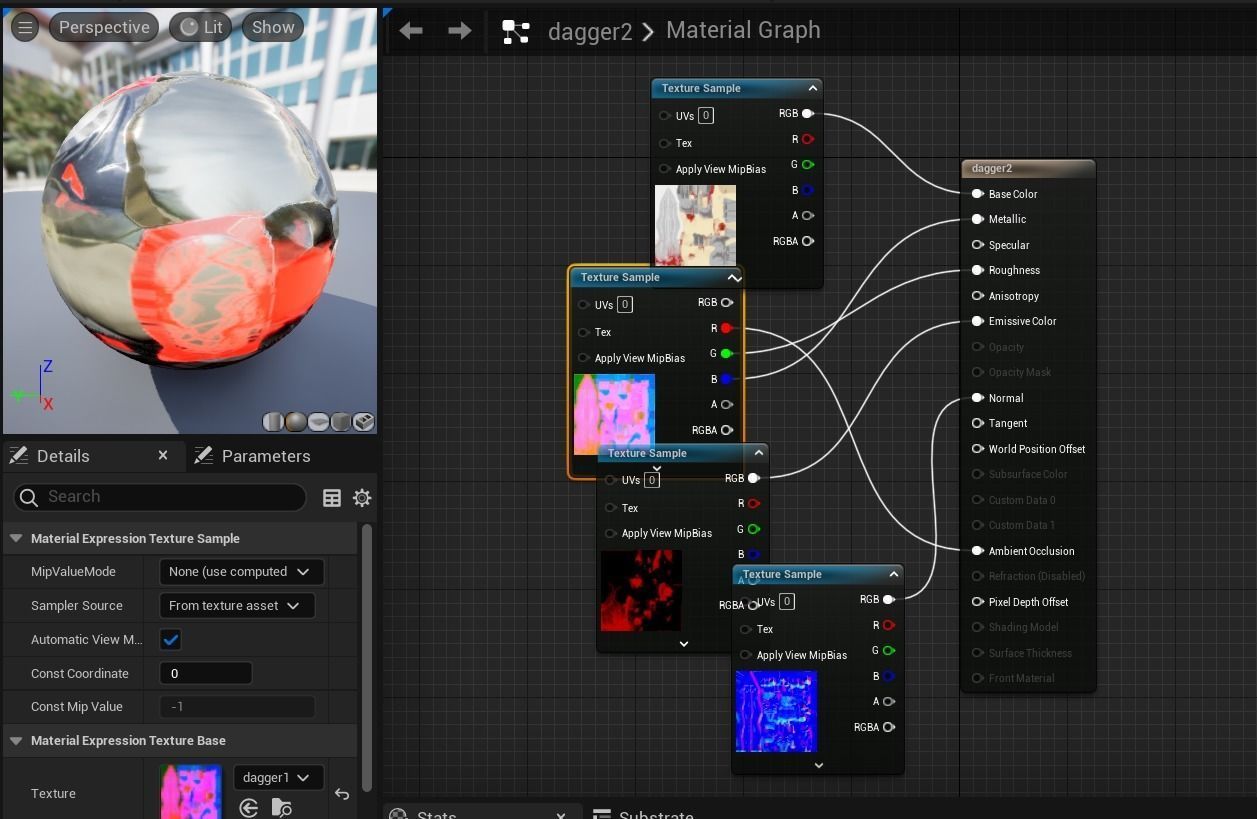Click the red emissive texture preview thumbnail
The width and height of the screenshot is (1257, 819).
click(641, 590)
